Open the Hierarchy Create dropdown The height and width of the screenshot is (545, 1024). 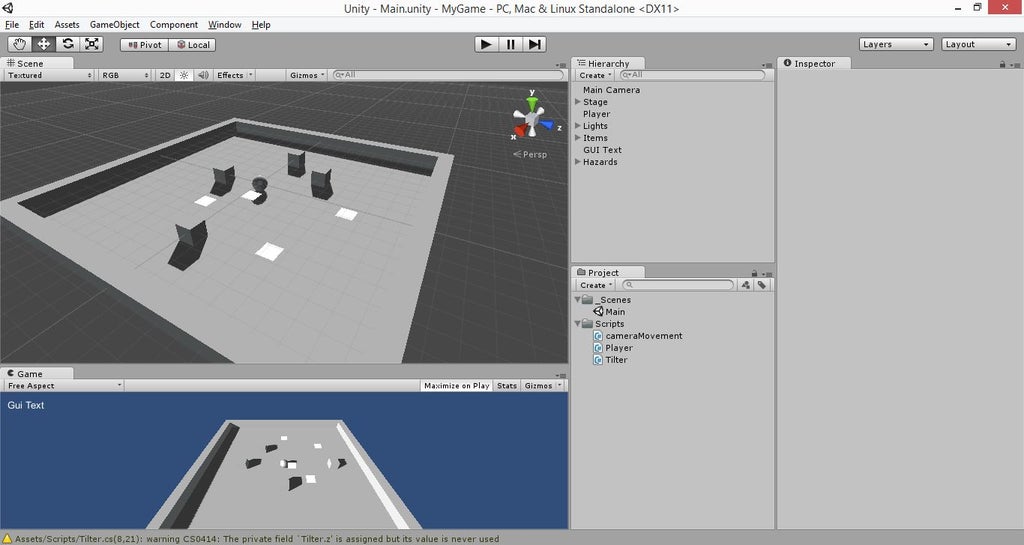[595, 75]
